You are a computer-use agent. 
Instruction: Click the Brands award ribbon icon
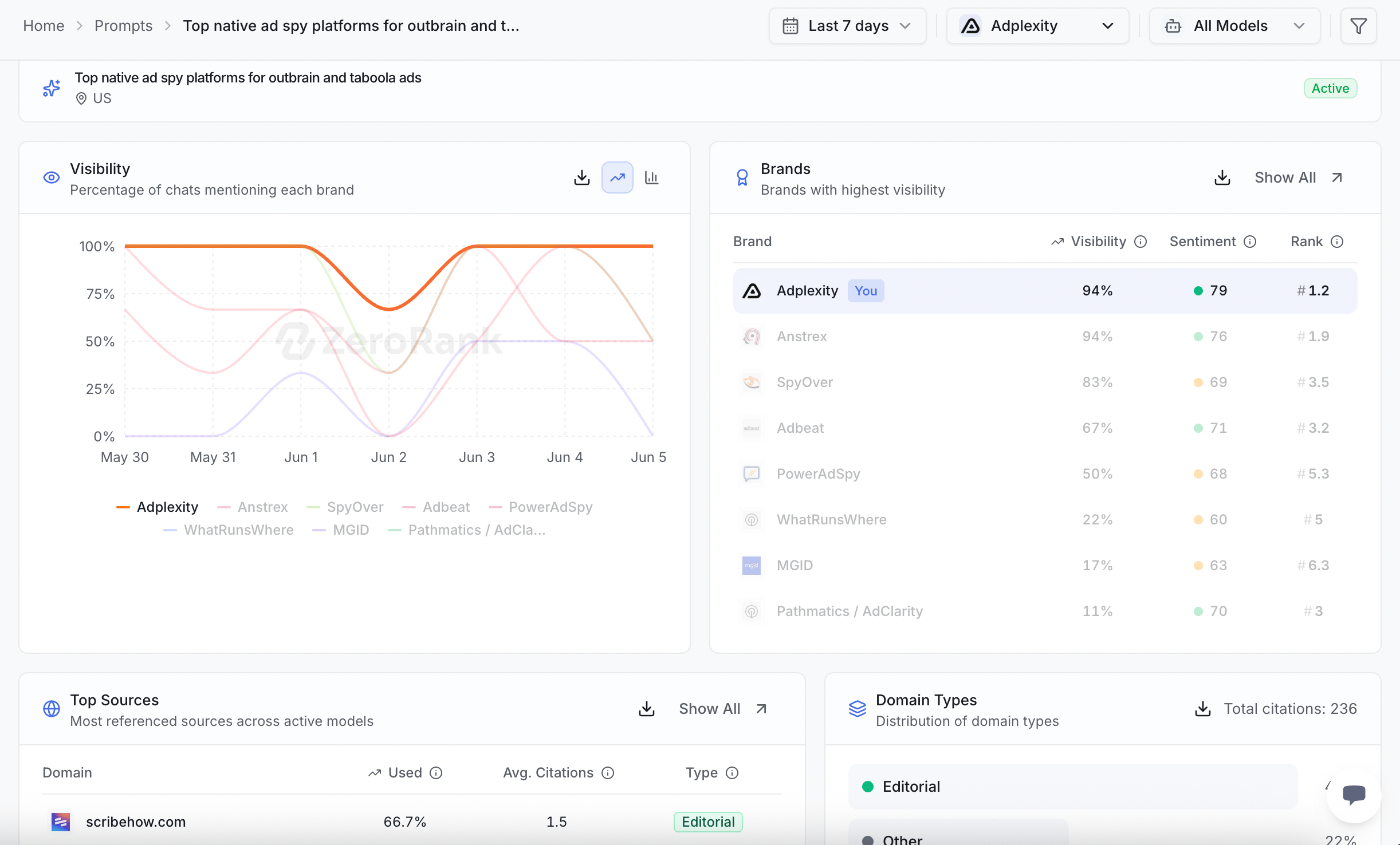click(x=742, y=177)
